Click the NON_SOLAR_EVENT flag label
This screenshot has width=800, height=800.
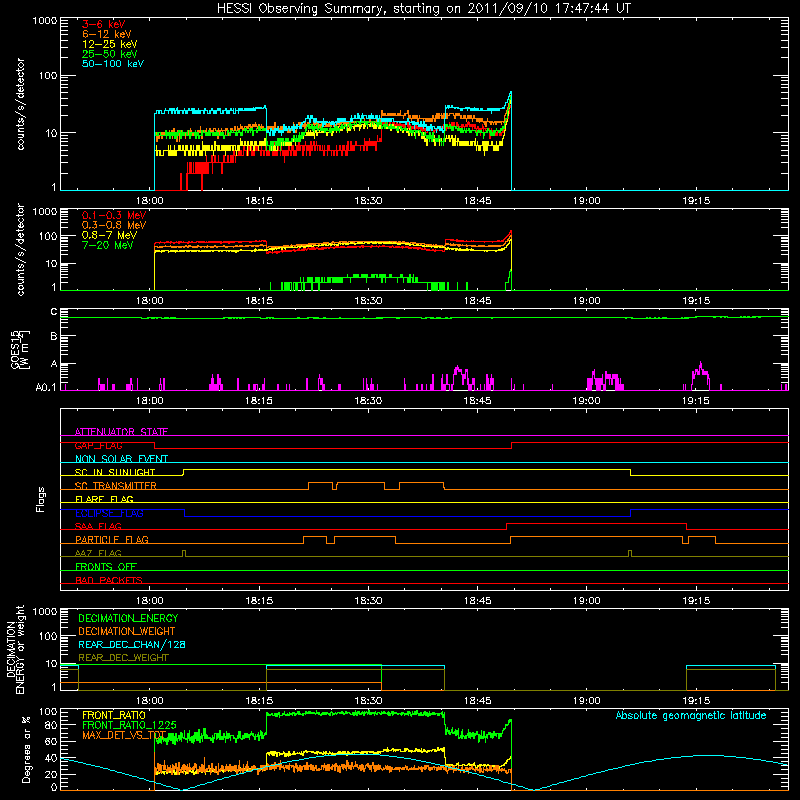point(121,459)
